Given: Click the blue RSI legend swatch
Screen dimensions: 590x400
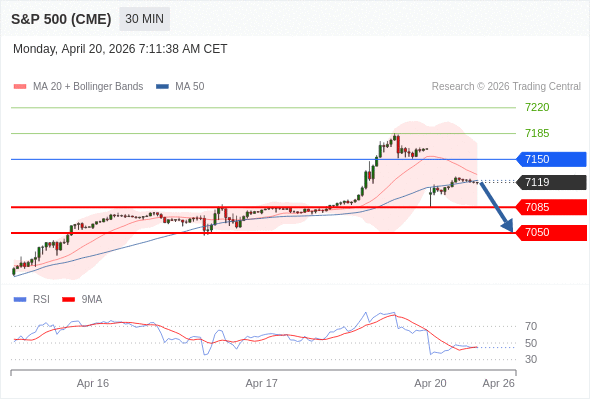Looking at the screenshot, I should tap(20, 300).
